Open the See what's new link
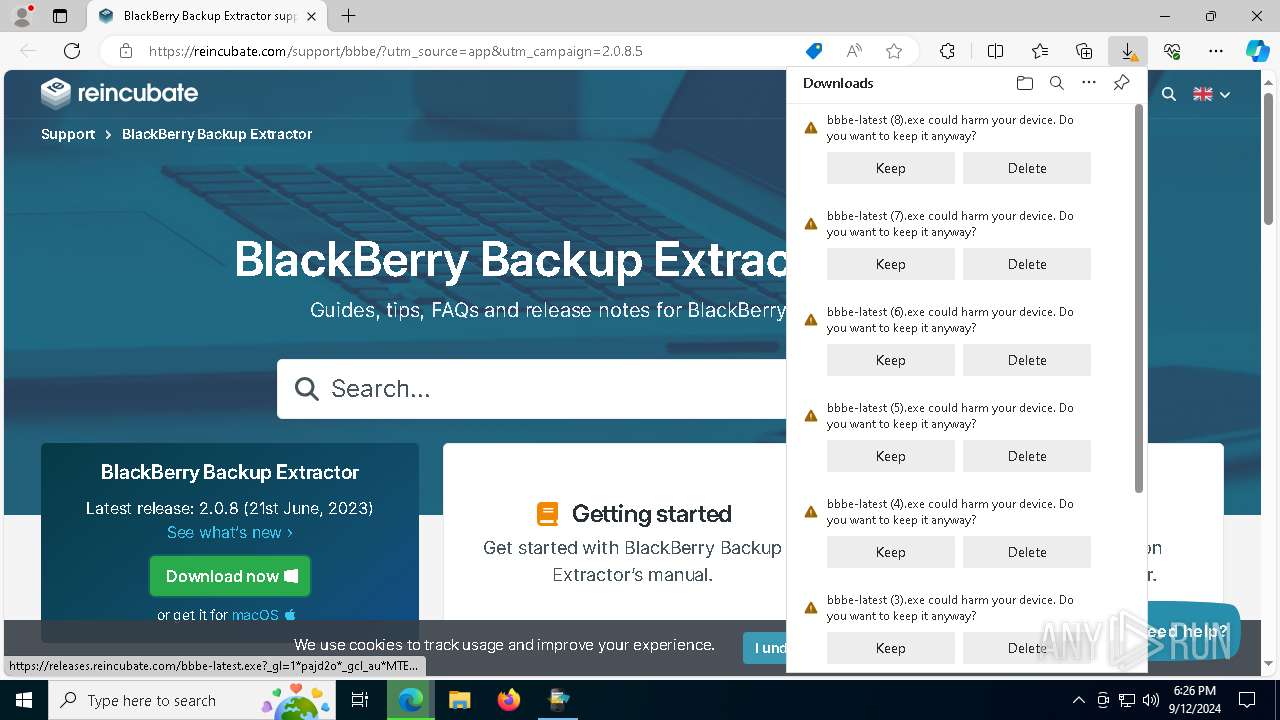This screenshot has width=1280, height=720. [230, 532]
